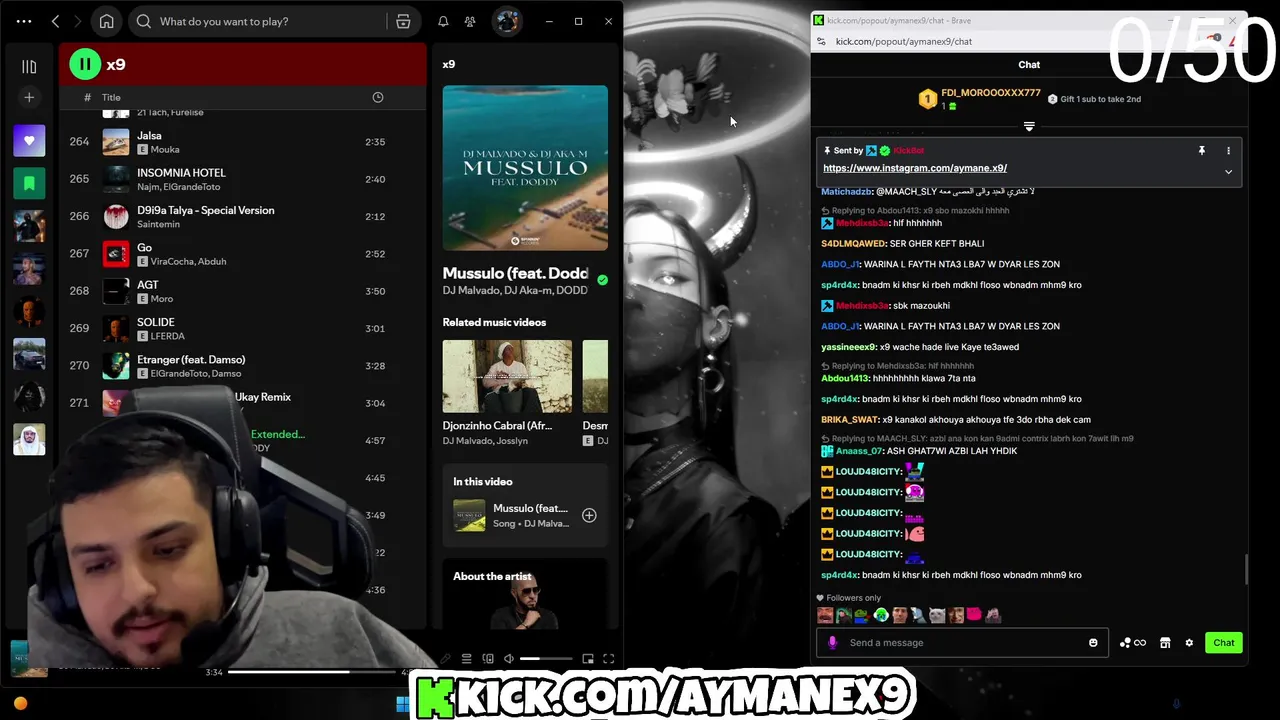
Task: Seek in the song progress bar
Action: (x=312, y=672)
